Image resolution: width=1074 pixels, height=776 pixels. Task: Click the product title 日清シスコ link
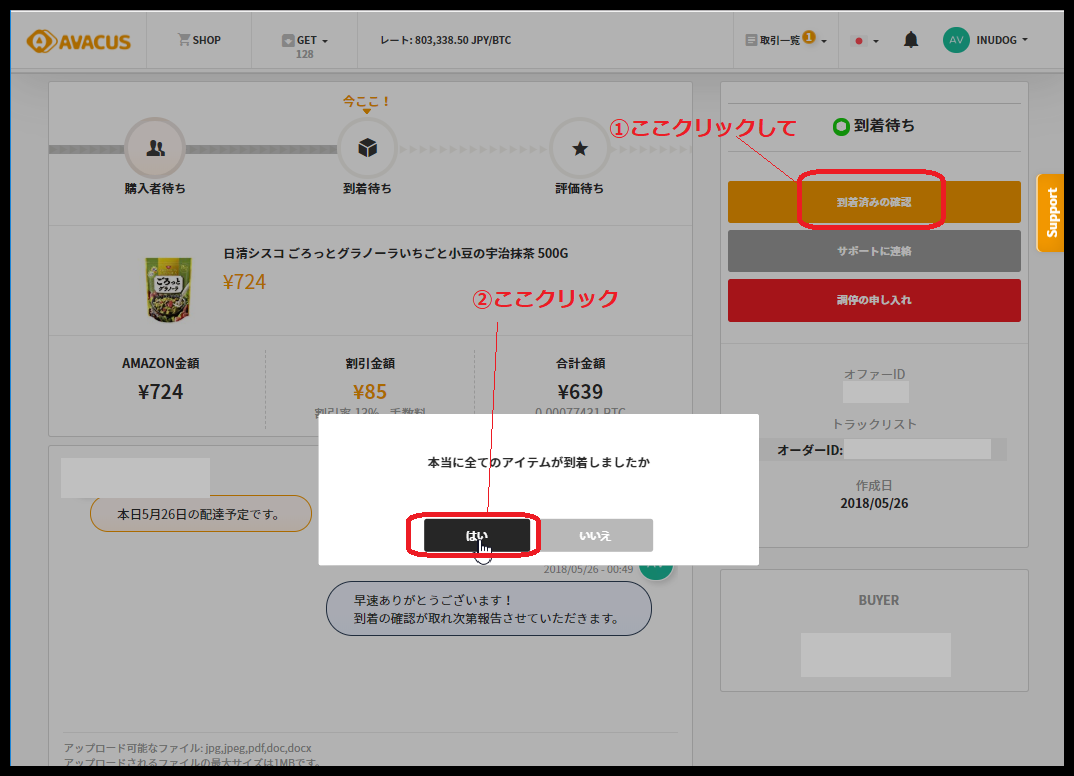(395, 254)
